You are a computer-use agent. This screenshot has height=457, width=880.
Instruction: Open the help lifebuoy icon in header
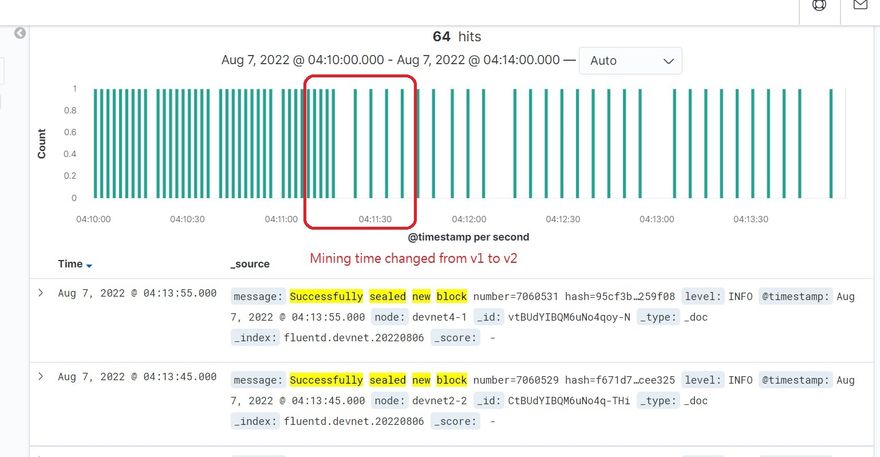point(819,5)
